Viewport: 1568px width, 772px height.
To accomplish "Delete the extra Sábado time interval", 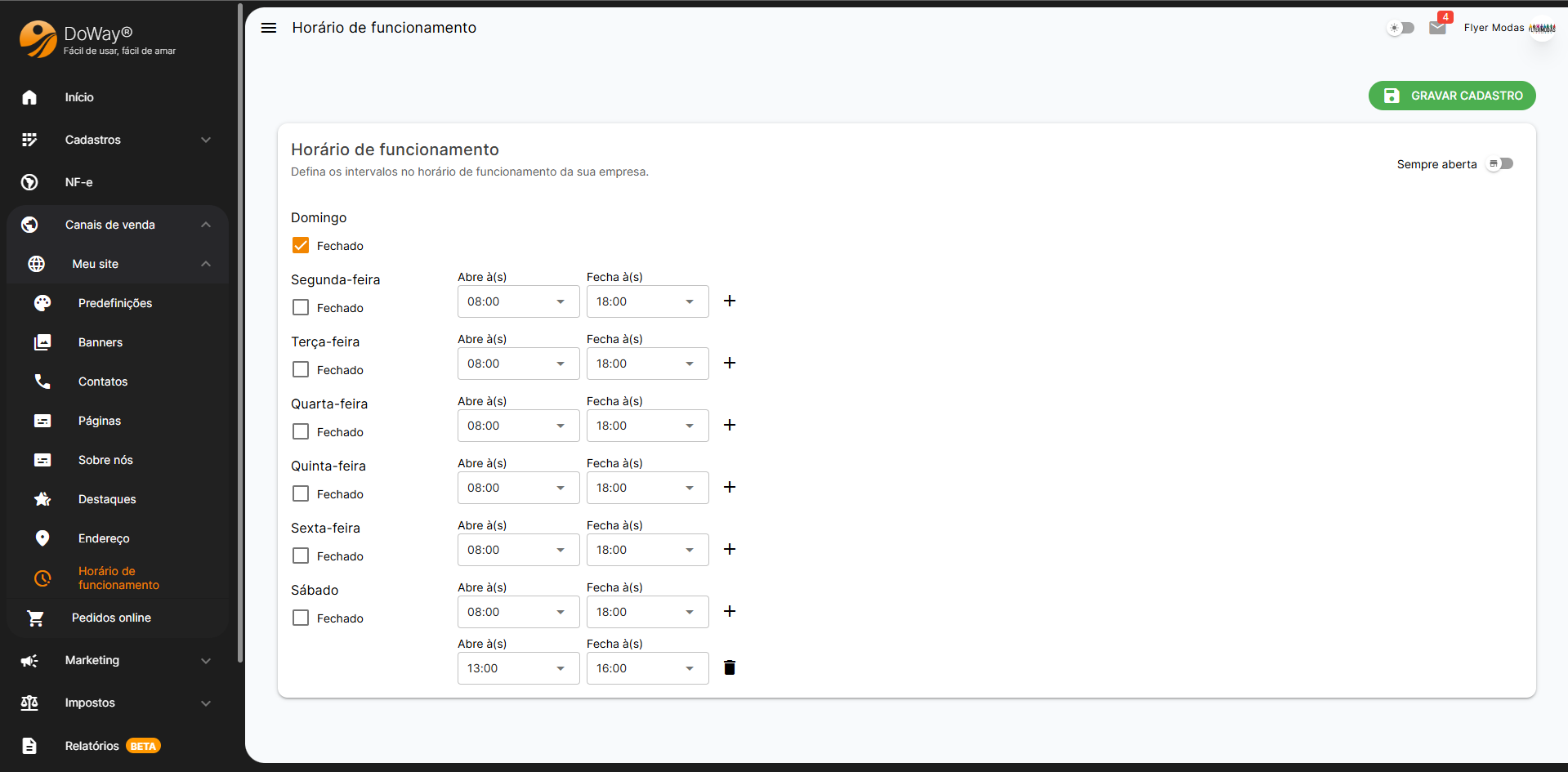I will click(x=730, y=668).
